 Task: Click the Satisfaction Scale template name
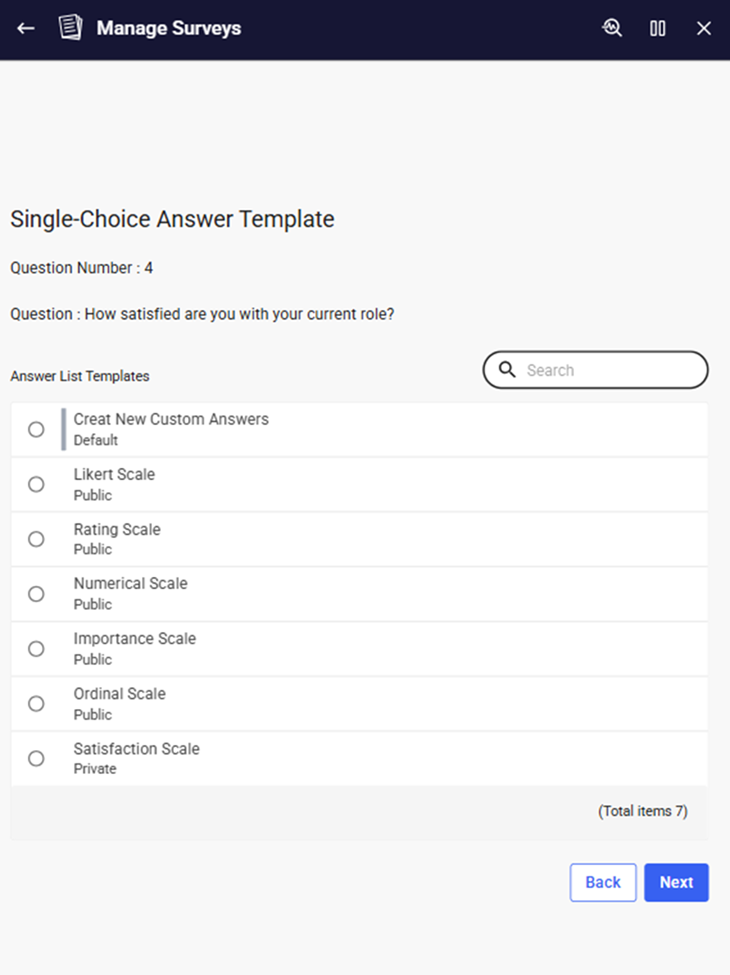[x=136, y=749]
